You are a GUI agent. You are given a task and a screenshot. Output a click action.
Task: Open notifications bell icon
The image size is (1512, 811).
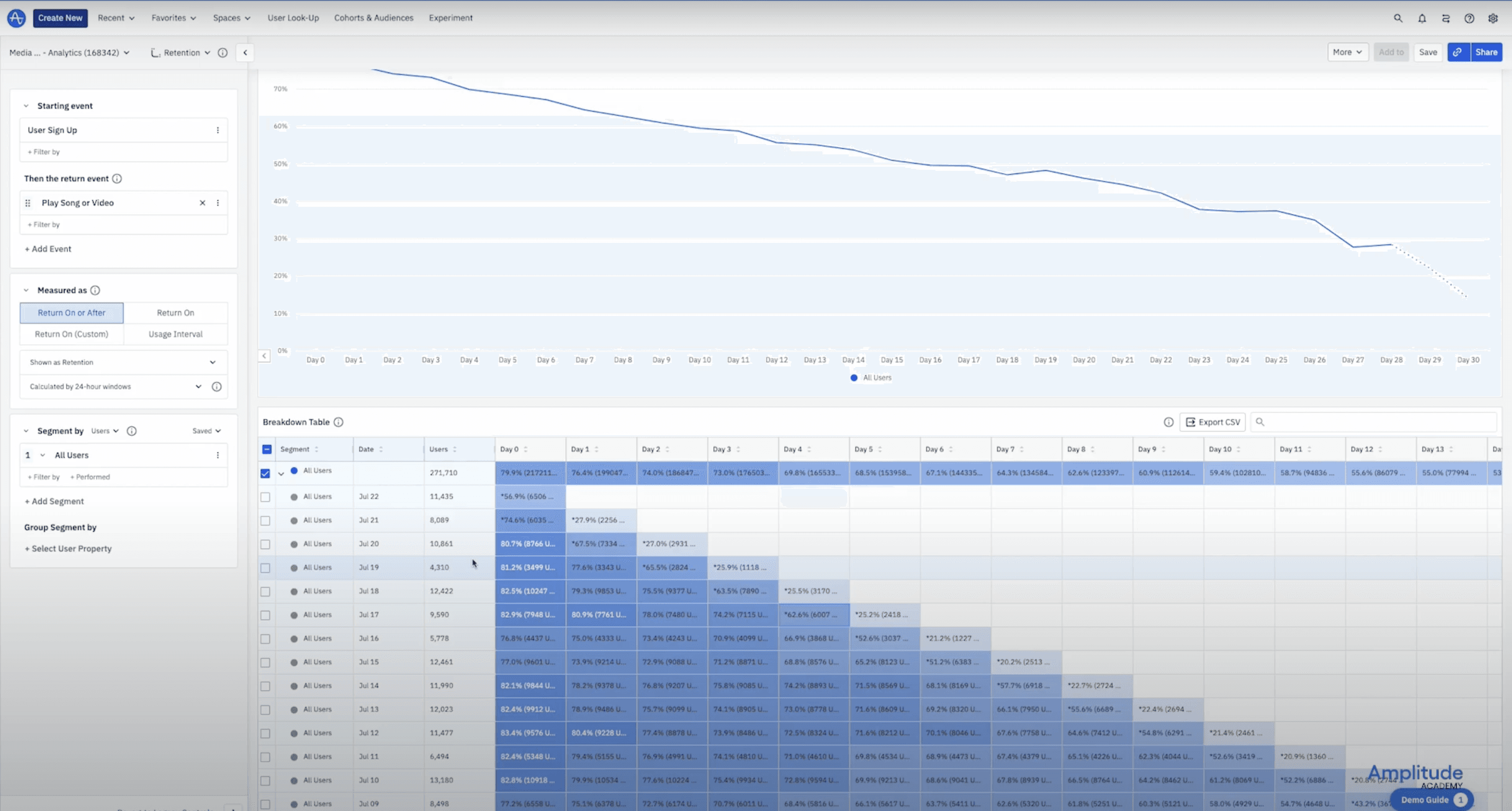[1421, 18]
